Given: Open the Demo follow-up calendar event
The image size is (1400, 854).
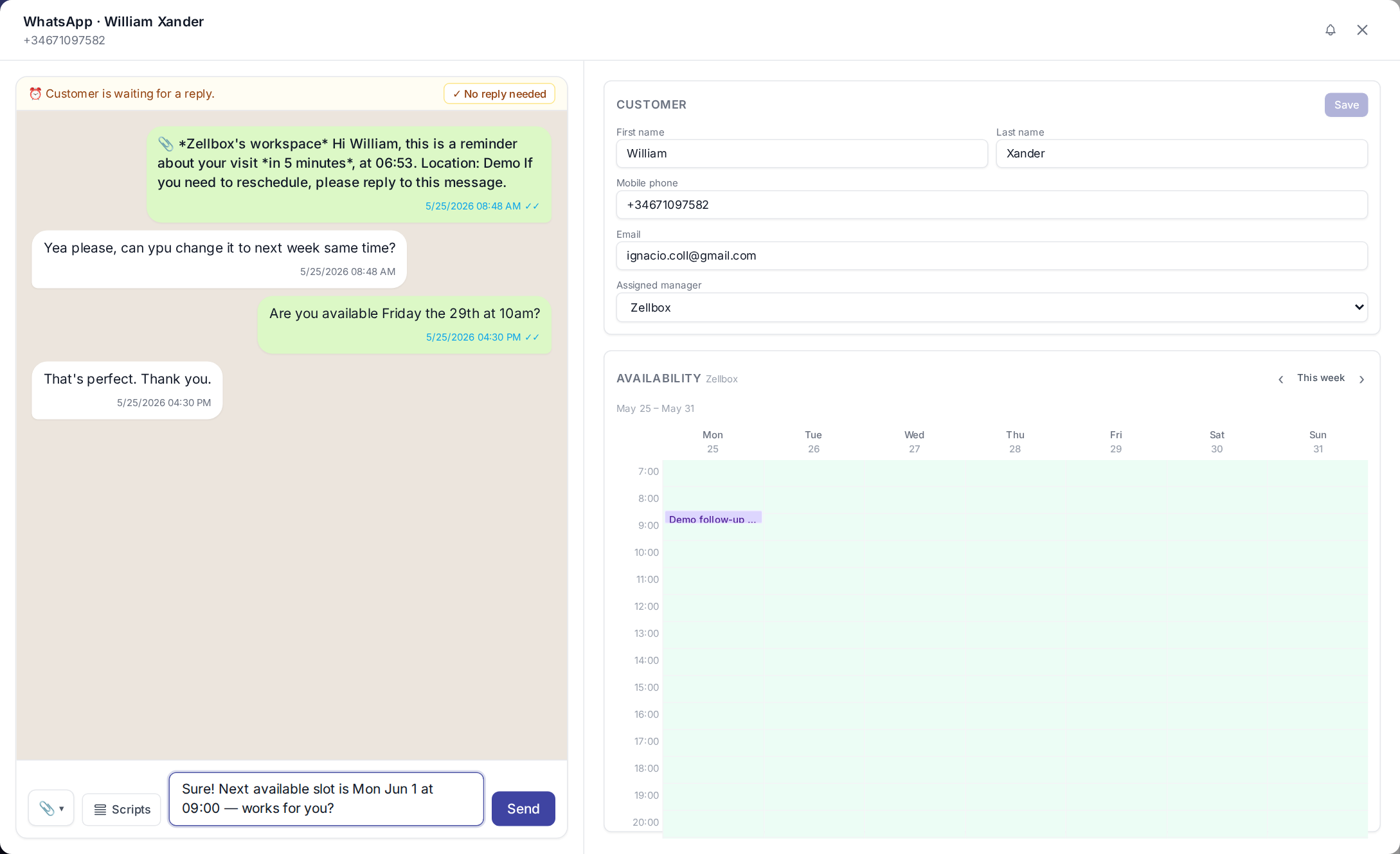Looking at the screenshot, I should tap(713, 518).
